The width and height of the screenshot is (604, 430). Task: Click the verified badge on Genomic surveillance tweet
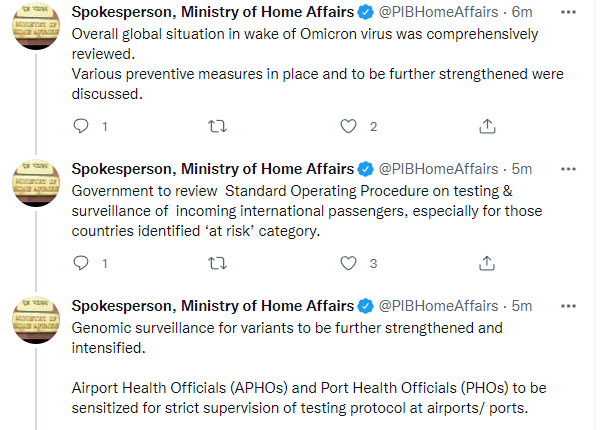coord(367,306)
